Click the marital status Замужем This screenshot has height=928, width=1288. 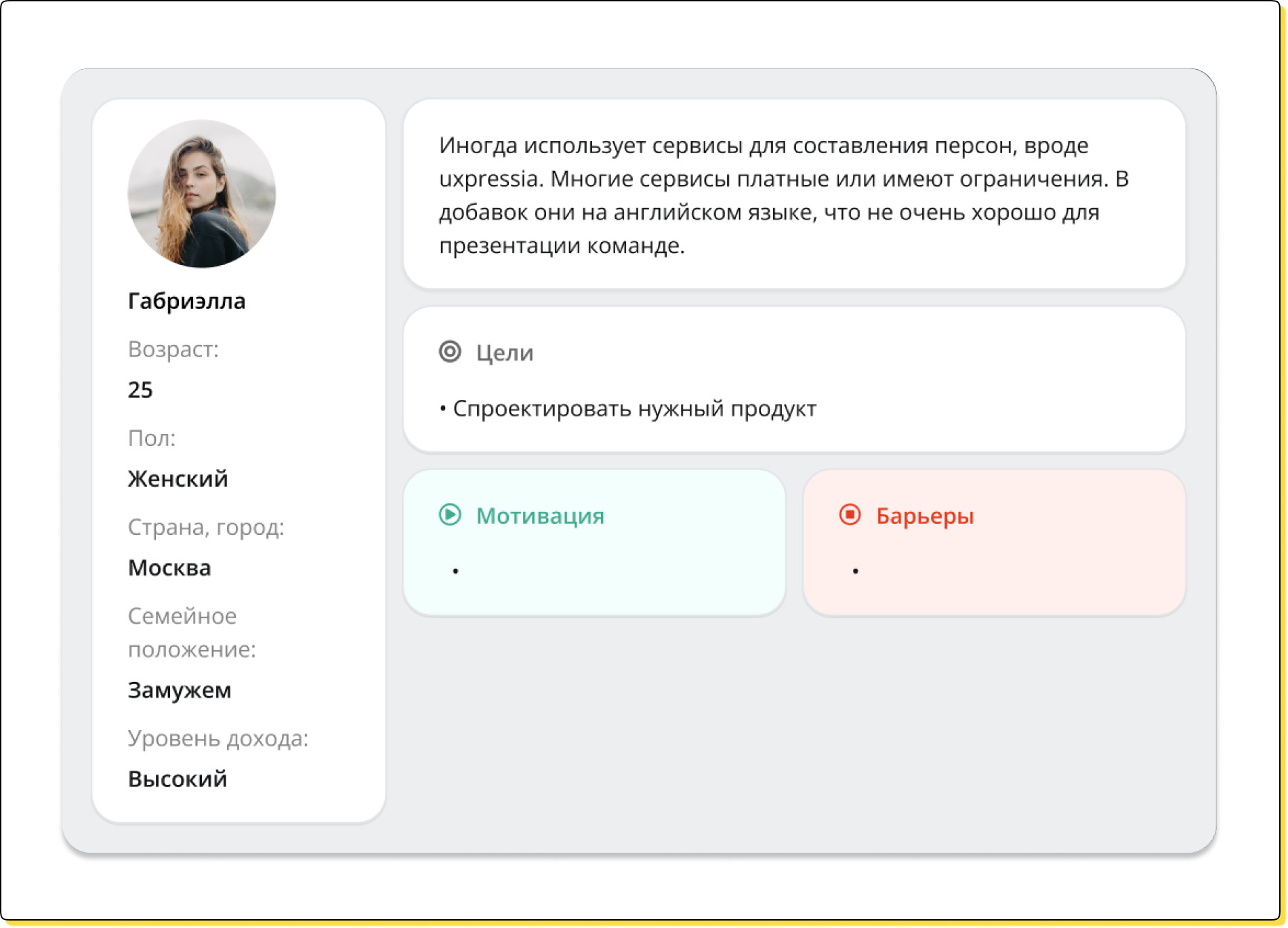tap(180, 690)
